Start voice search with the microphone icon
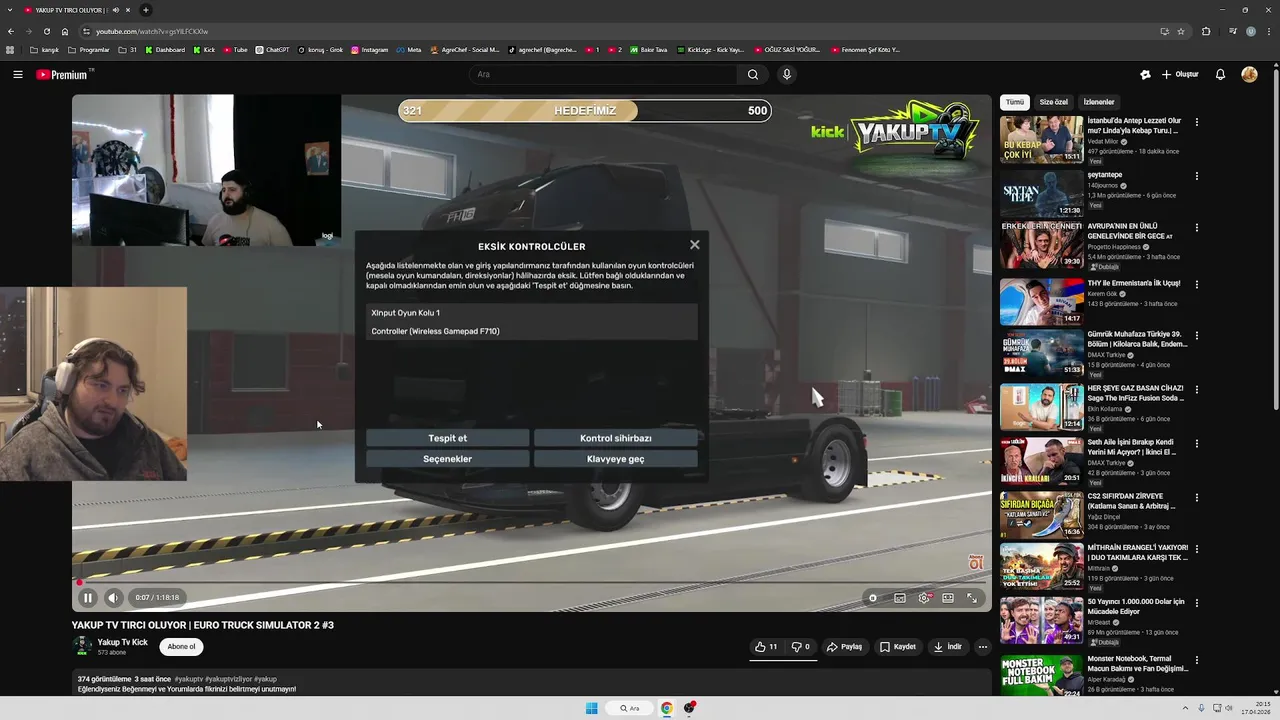The width and height of the screenshot is (1280, 720). 787,74
